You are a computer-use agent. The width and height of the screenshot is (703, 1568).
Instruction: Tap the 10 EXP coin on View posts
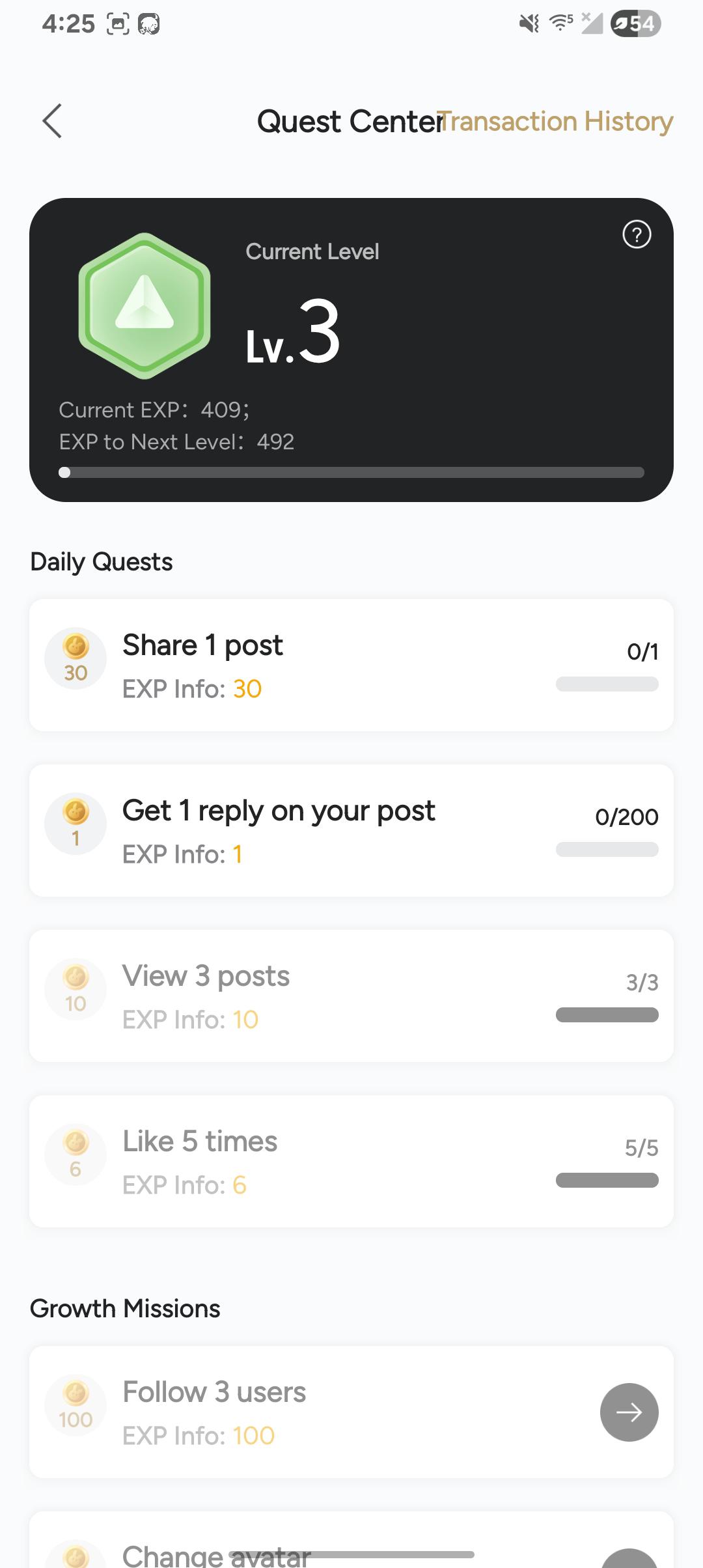pos(76,989)
